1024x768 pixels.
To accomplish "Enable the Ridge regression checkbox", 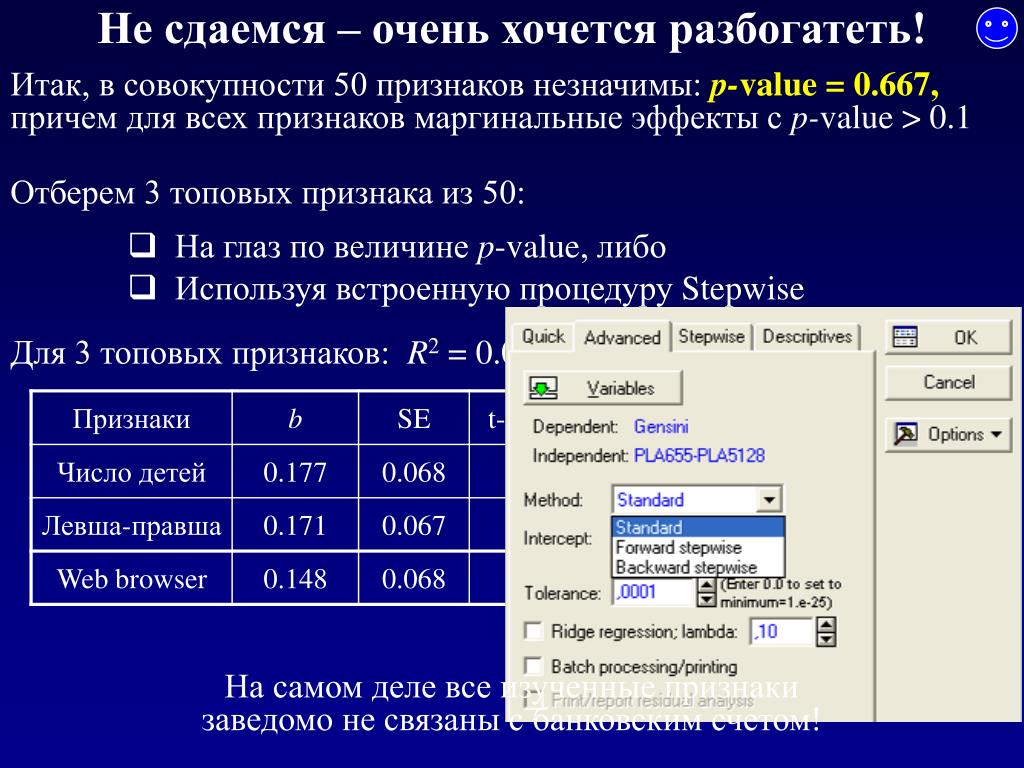I will 534,631.
